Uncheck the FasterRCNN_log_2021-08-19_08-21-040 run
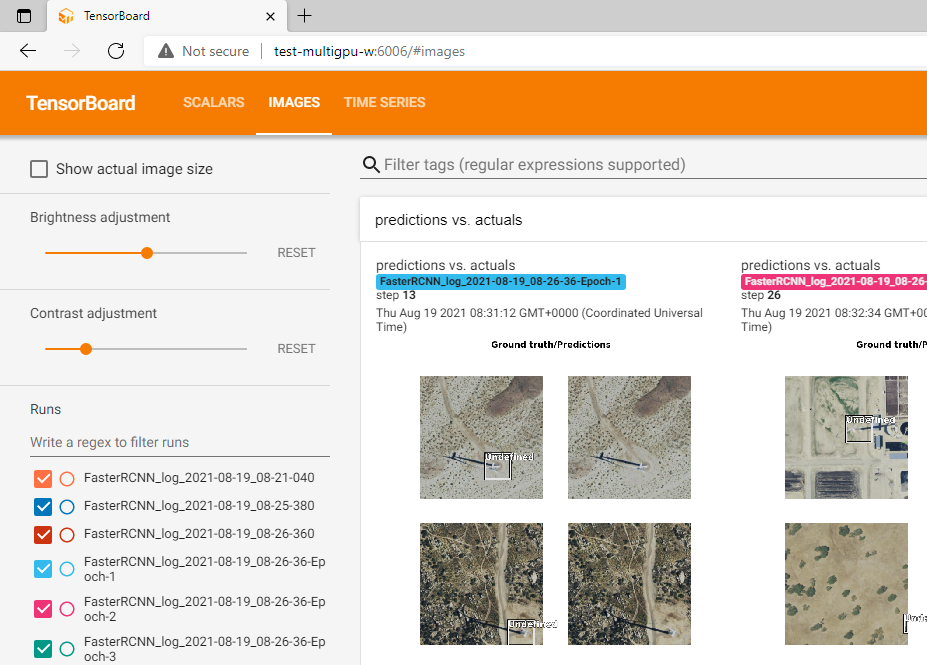The image size is (927, 665). coord(43,478)
